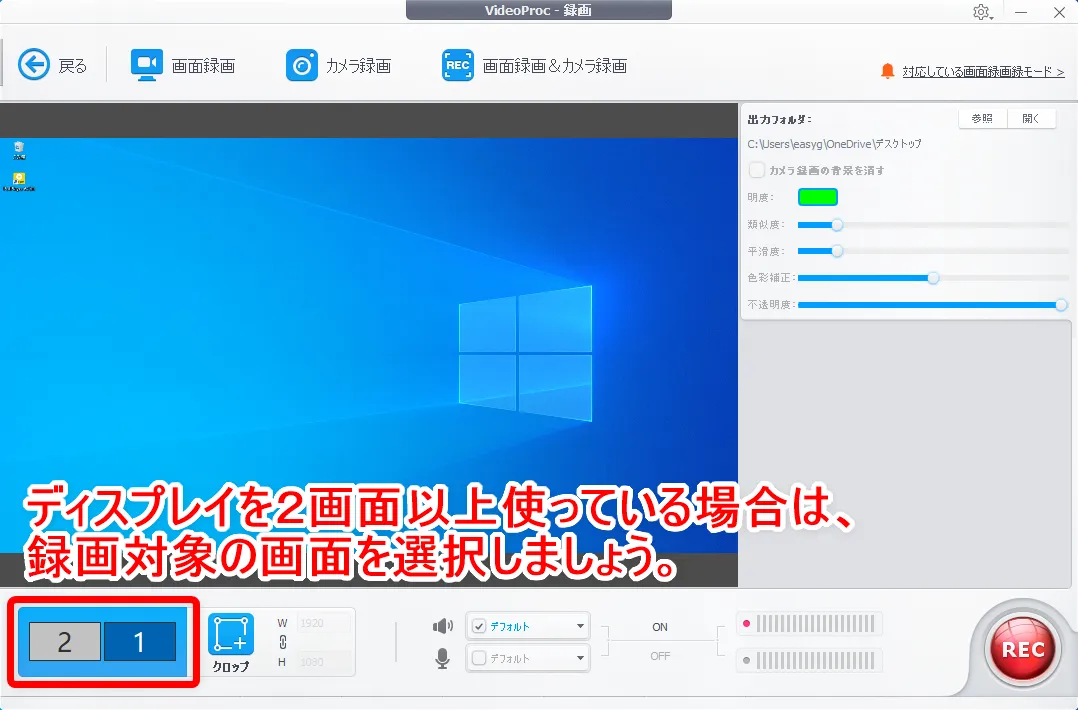1078x710 pixels.
Task: Uncheck the speaker デフォルト checkbox
Action: 479,626
